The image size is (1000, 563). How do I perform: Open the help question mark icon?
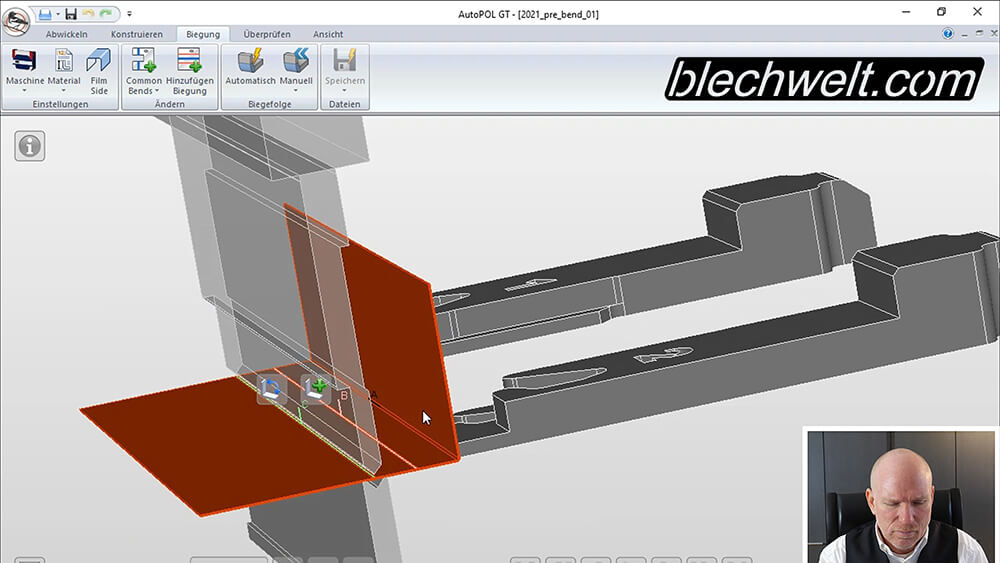click(x=947, y=34)
